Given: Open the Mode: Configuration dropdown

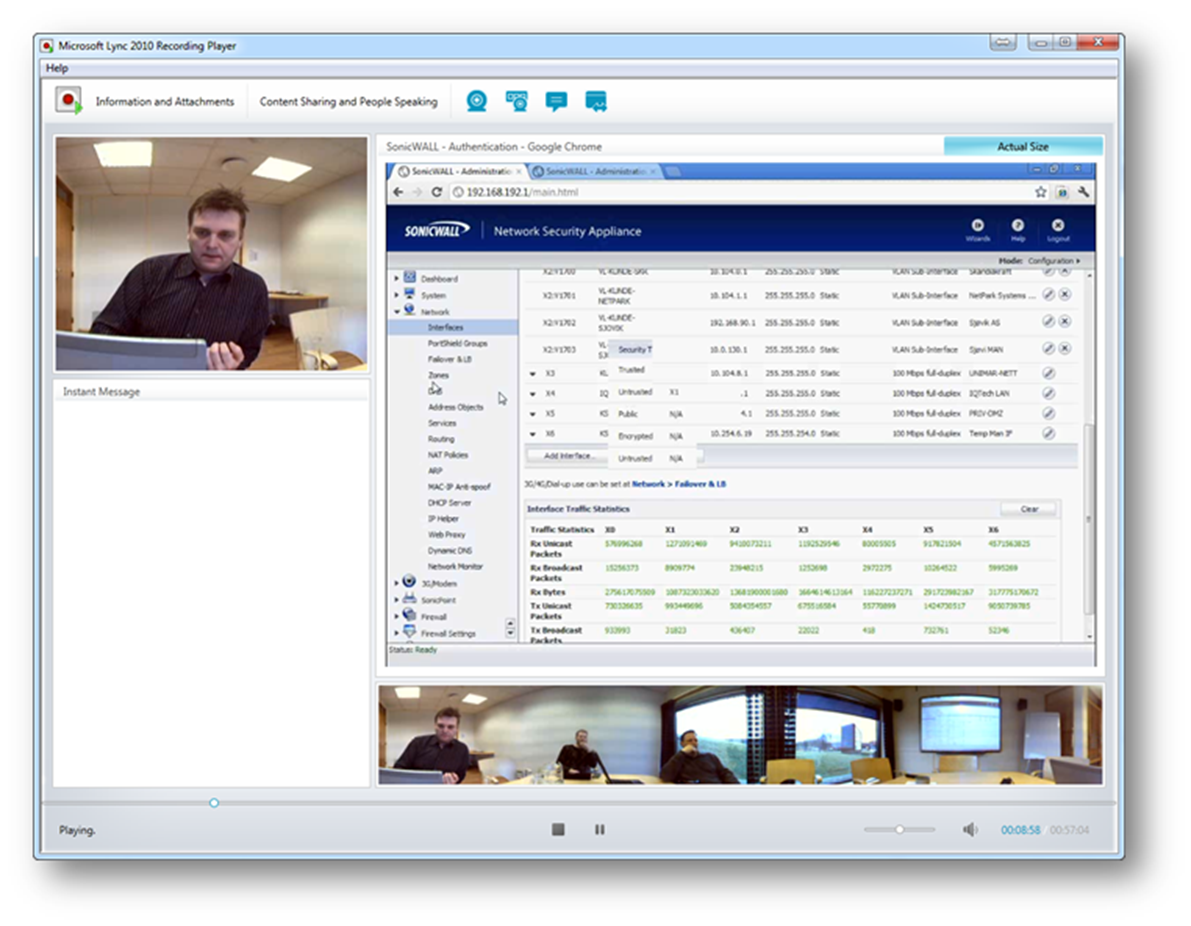Looking at the screenshot, I should click(1039, 261).
